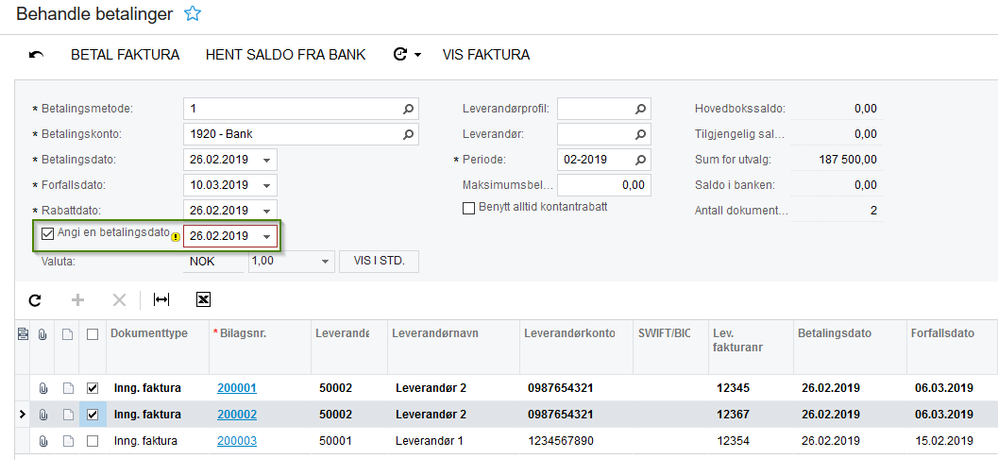Viewport: 998px width, 460px height.
Task: Click the Excel export icon in grid toolbar
Action: [x=203, y=299]
